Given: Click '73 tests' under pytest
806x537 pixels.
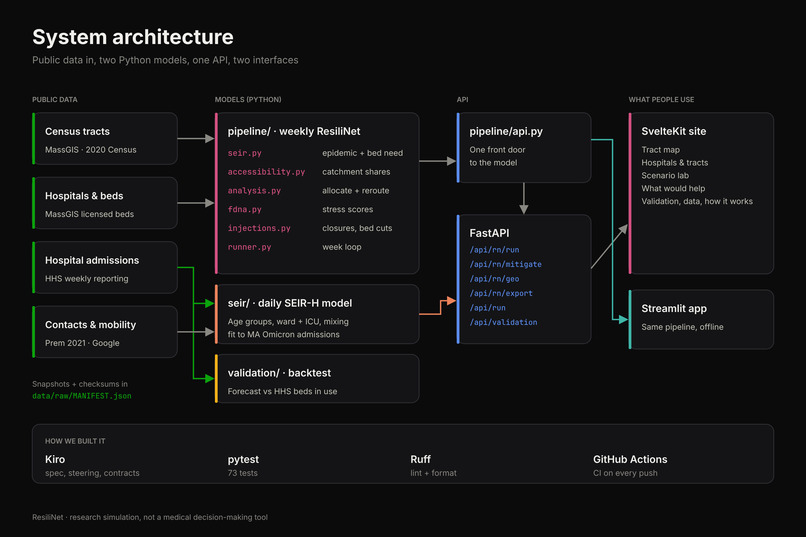Looking at the screenshot, I should 243,473.
